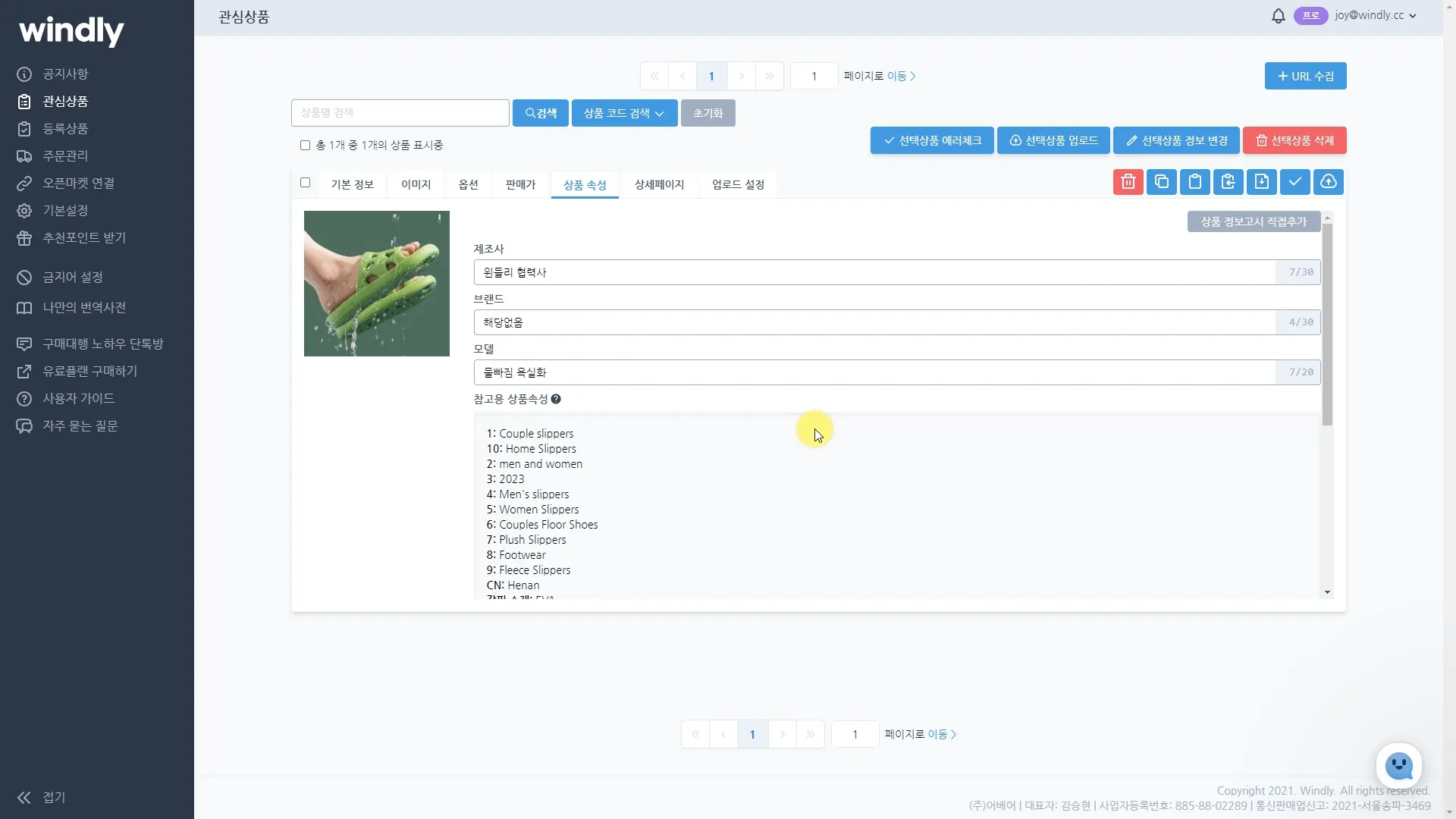Switch to the 상세페이지 tab

(658, 184)
